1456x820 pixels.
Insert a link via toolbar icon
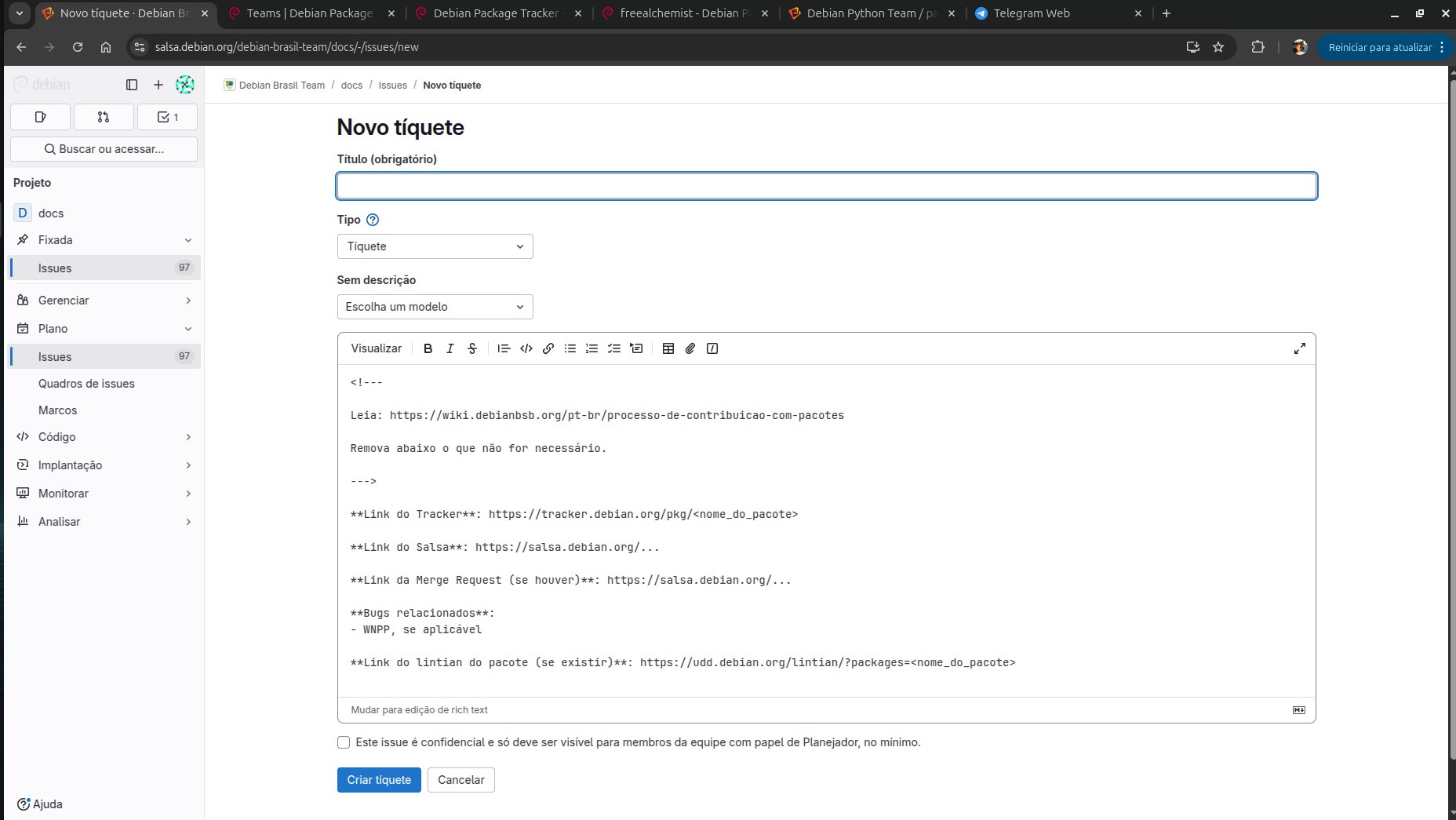548,348
